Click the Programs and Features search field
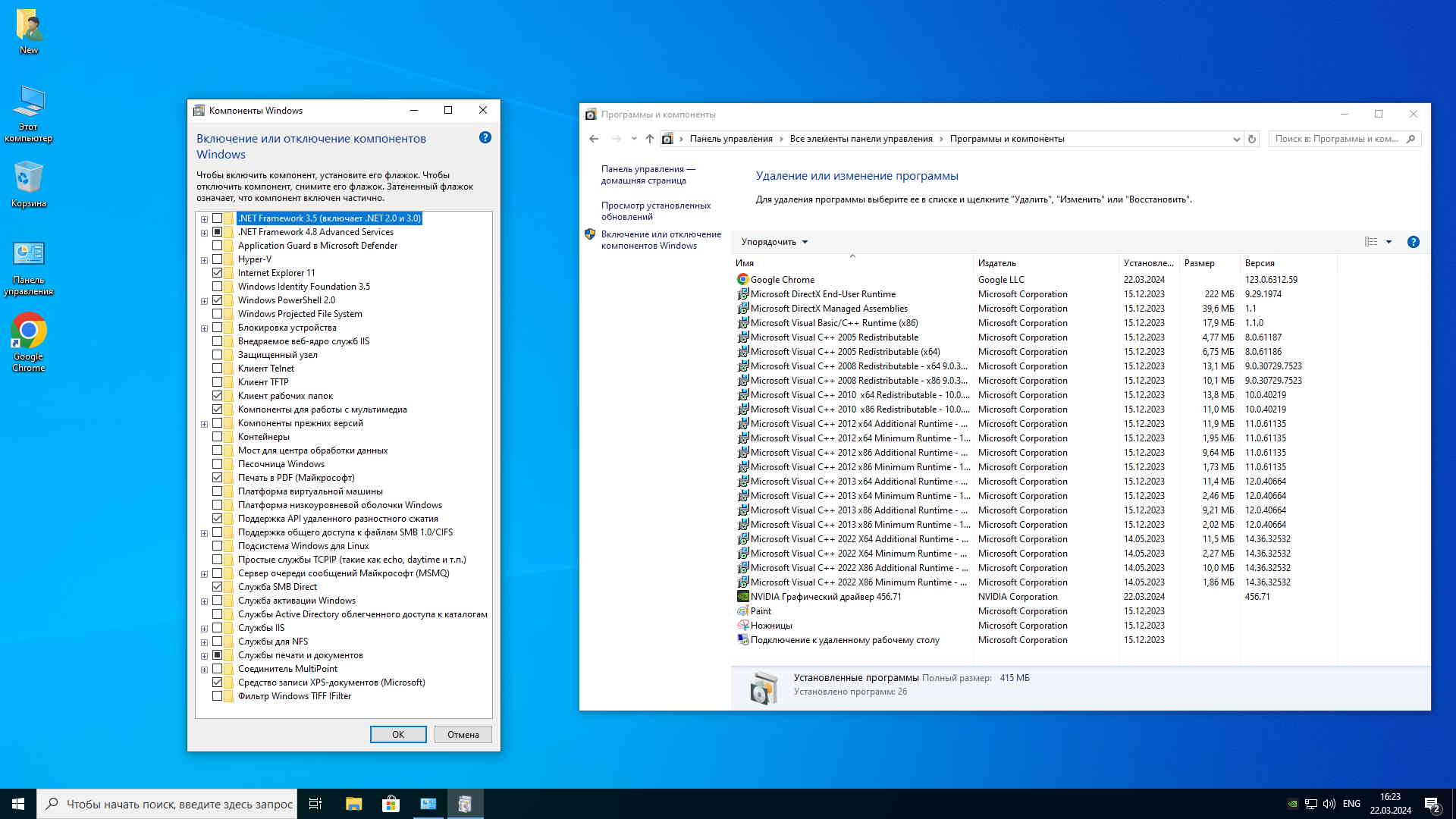This screenshot has height=819, width=1456. click(x=1336, y=139)
